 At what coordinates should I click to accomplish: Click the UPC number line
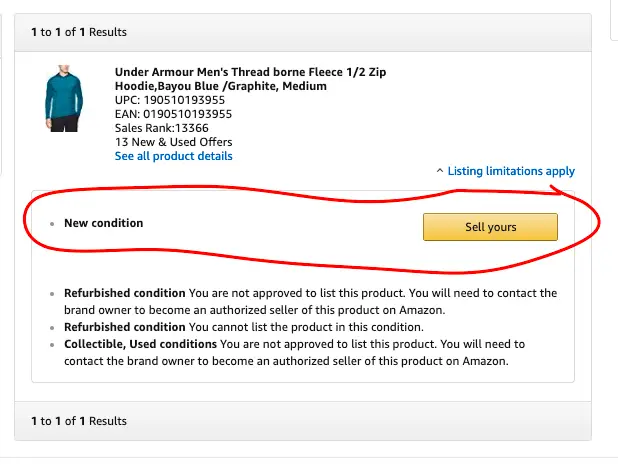pyautogui.click(x=169, y=100)
